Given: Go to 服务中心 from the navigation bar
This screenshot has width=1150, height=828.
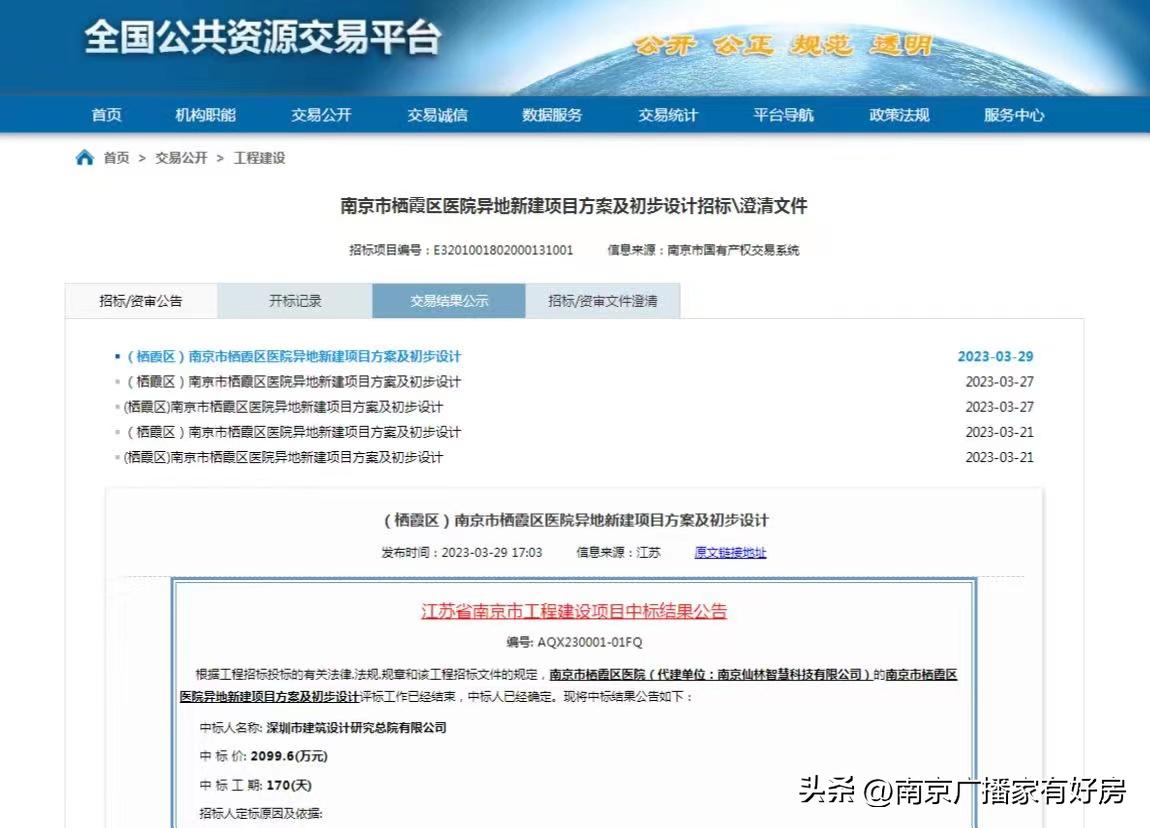Looking at the screenshot, I should coord(1012,115).
